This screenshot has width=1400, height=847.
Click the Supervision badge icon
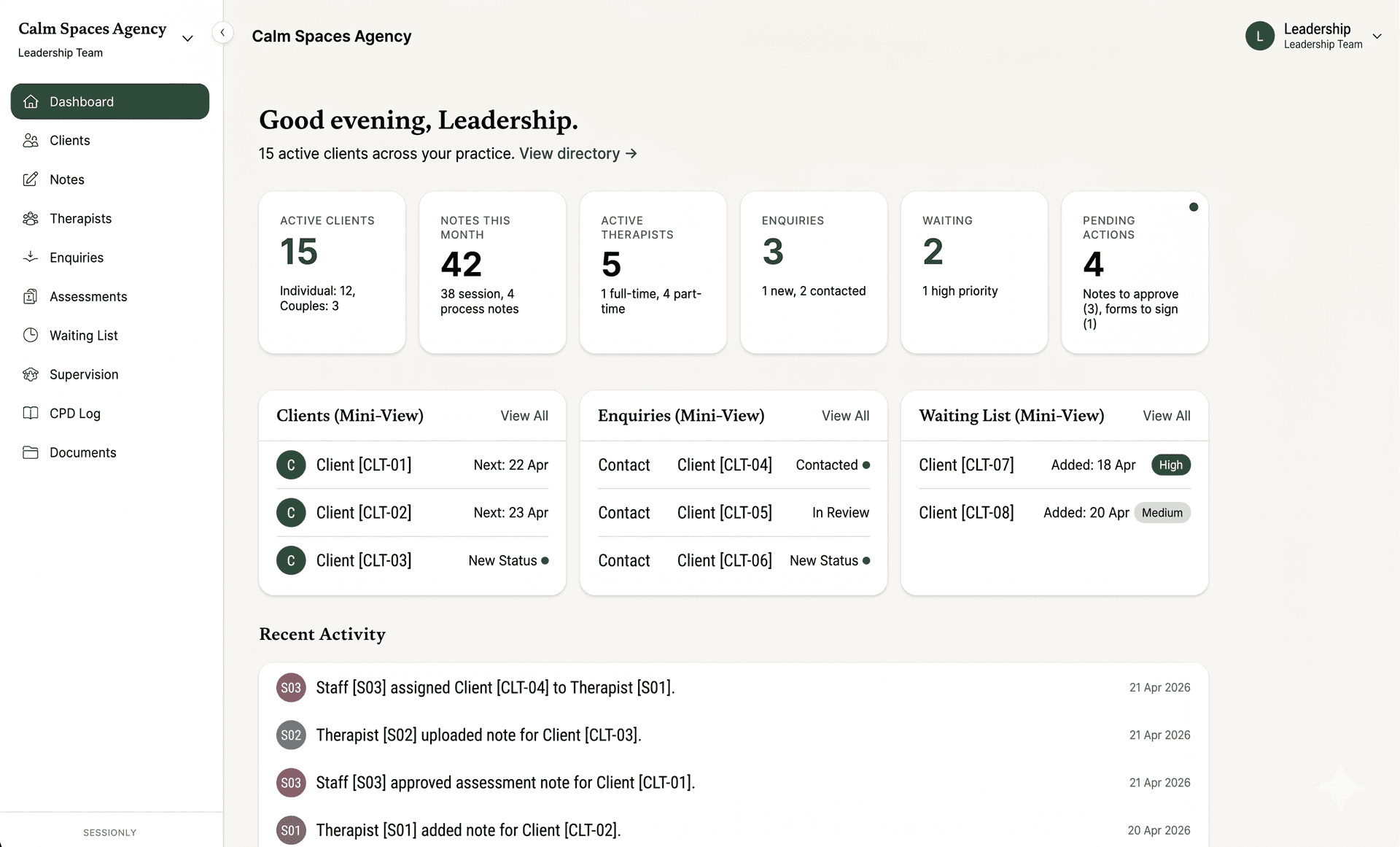pos(31,374)
